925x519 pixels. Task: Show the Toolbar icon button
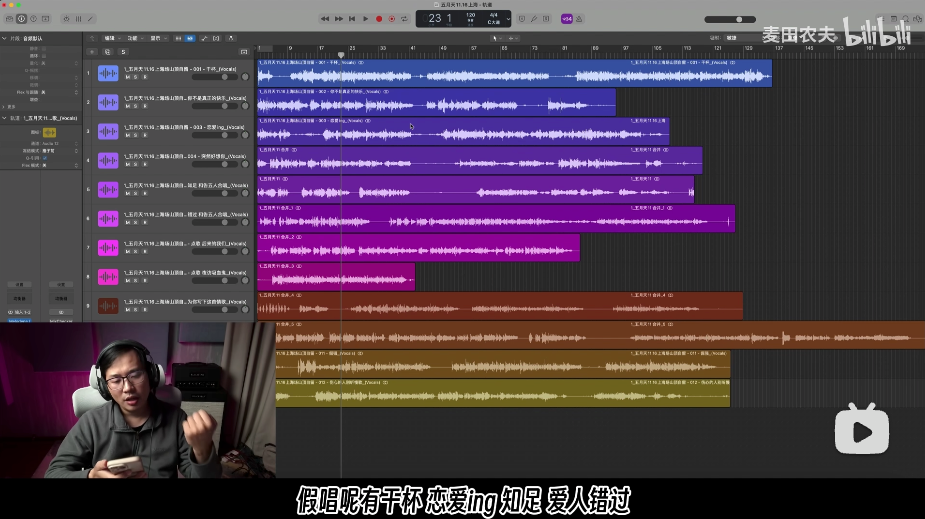[x=45, y=19]
